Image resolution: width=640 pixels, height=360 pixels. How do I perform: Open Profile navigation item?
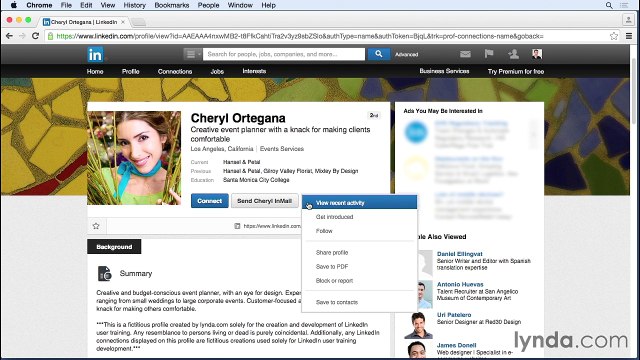coord(131,71)
